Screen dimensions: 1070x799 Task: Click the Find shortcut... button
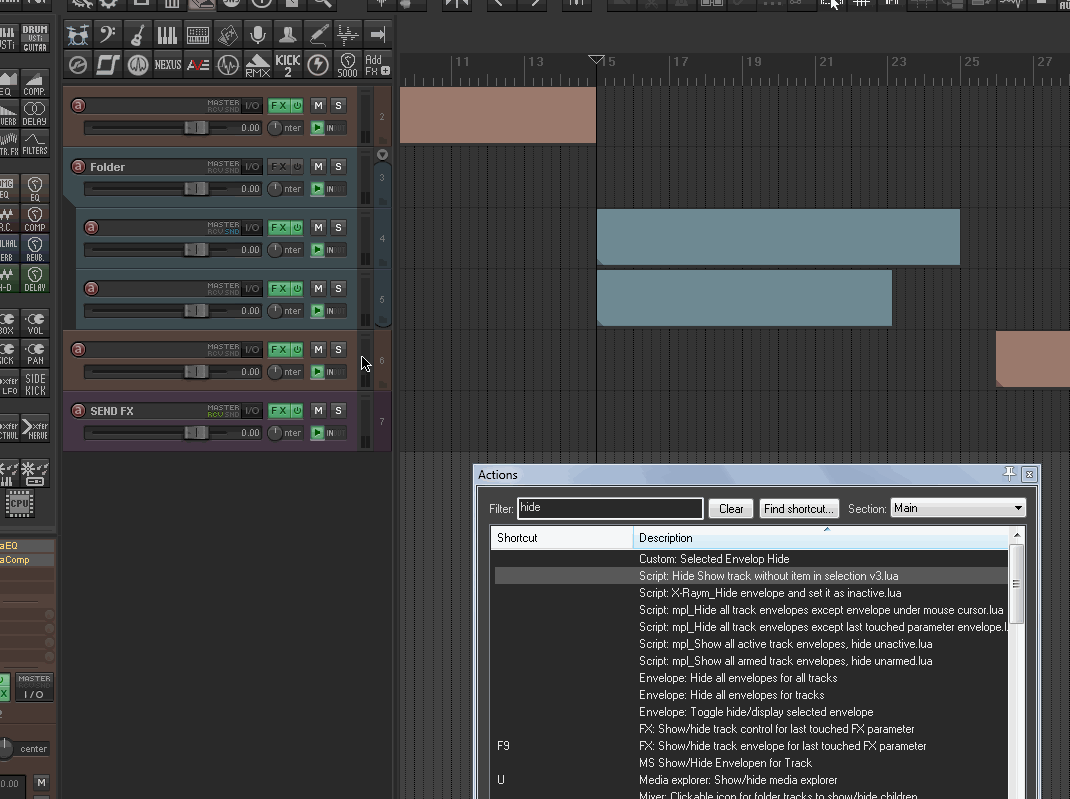click(798, 508)
